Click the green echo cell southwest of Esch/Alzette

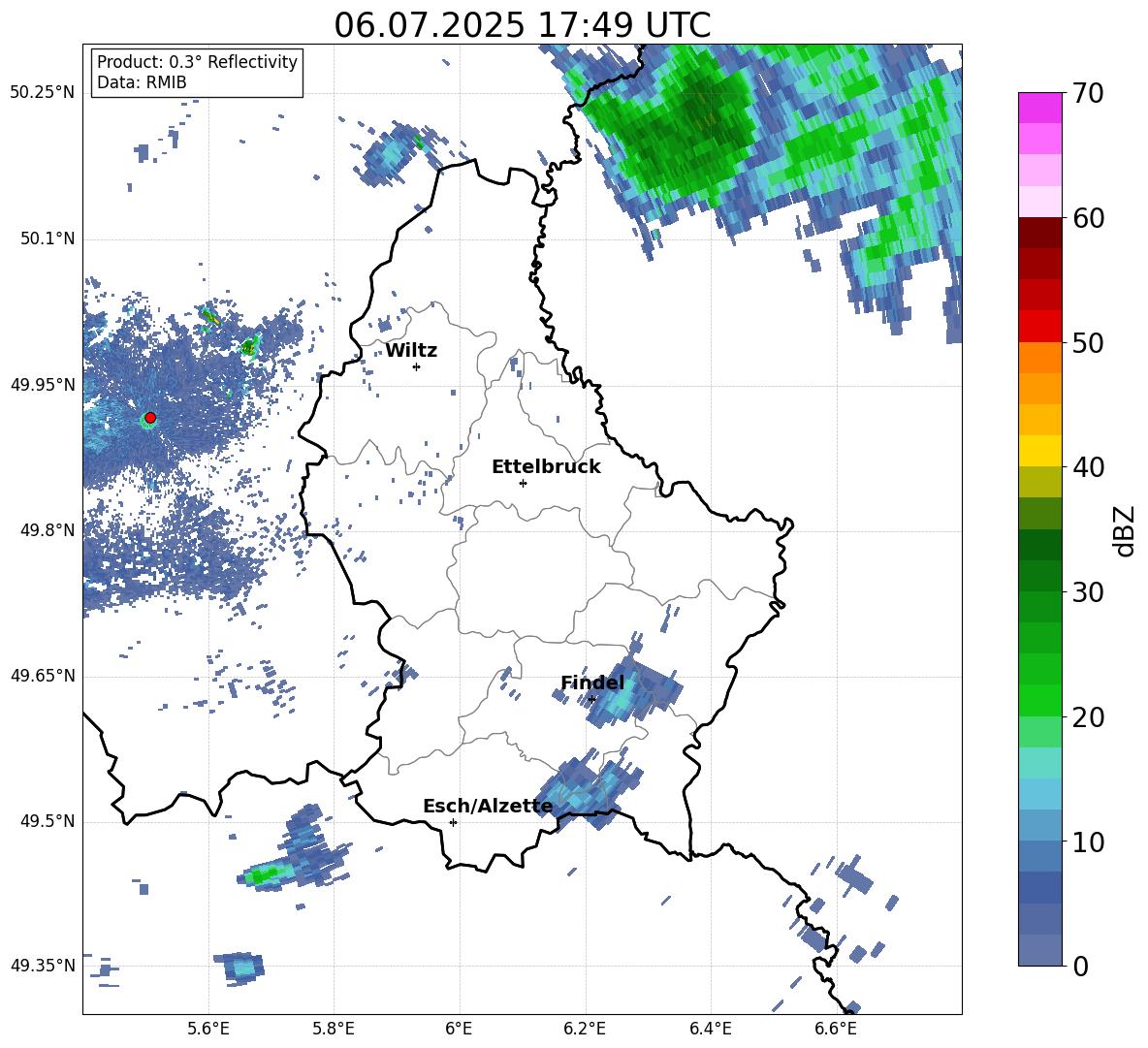[x=265, y=873]
